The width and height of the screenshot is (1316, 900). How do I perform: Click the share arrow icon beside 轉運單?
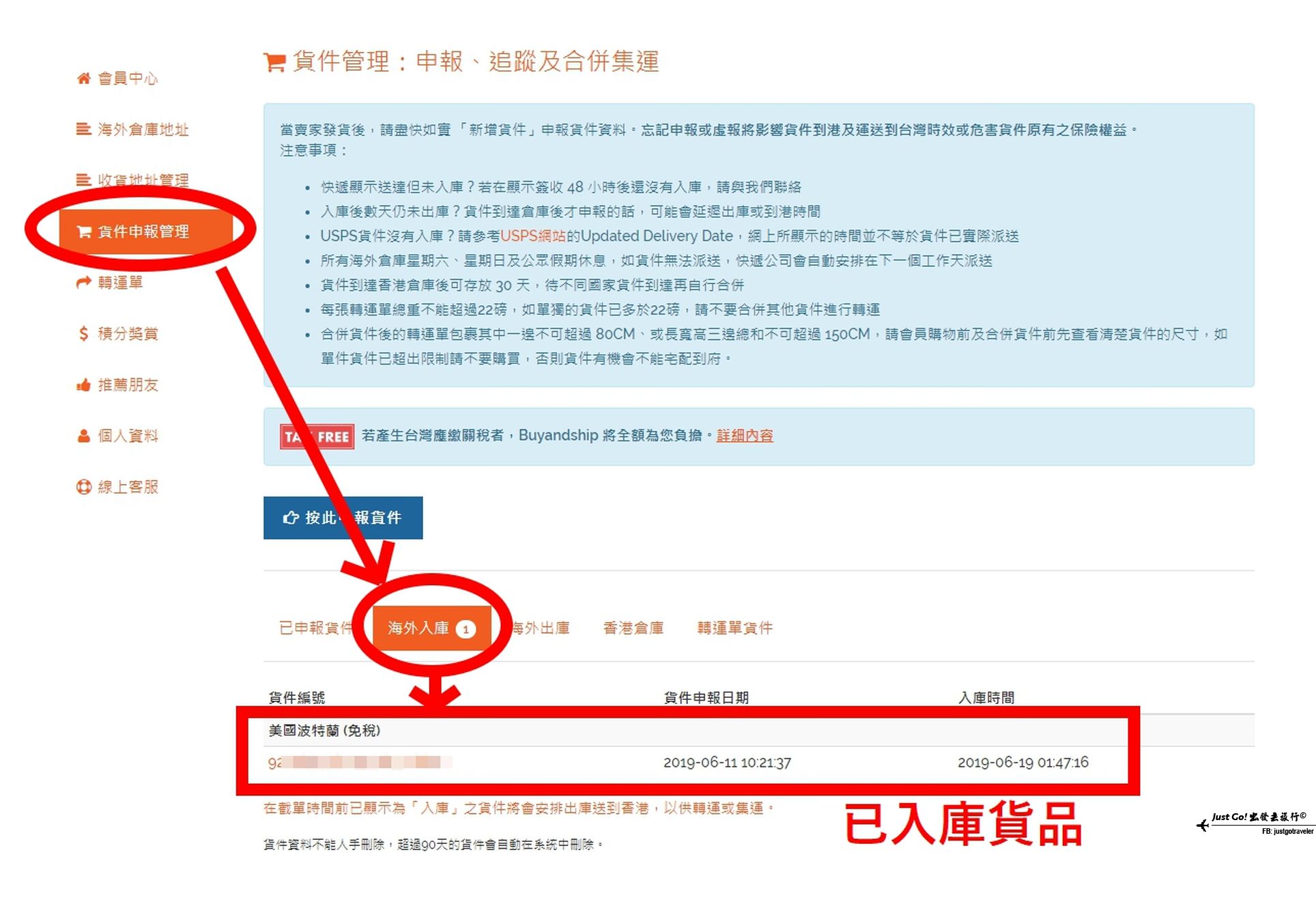[x=83, y=282]
